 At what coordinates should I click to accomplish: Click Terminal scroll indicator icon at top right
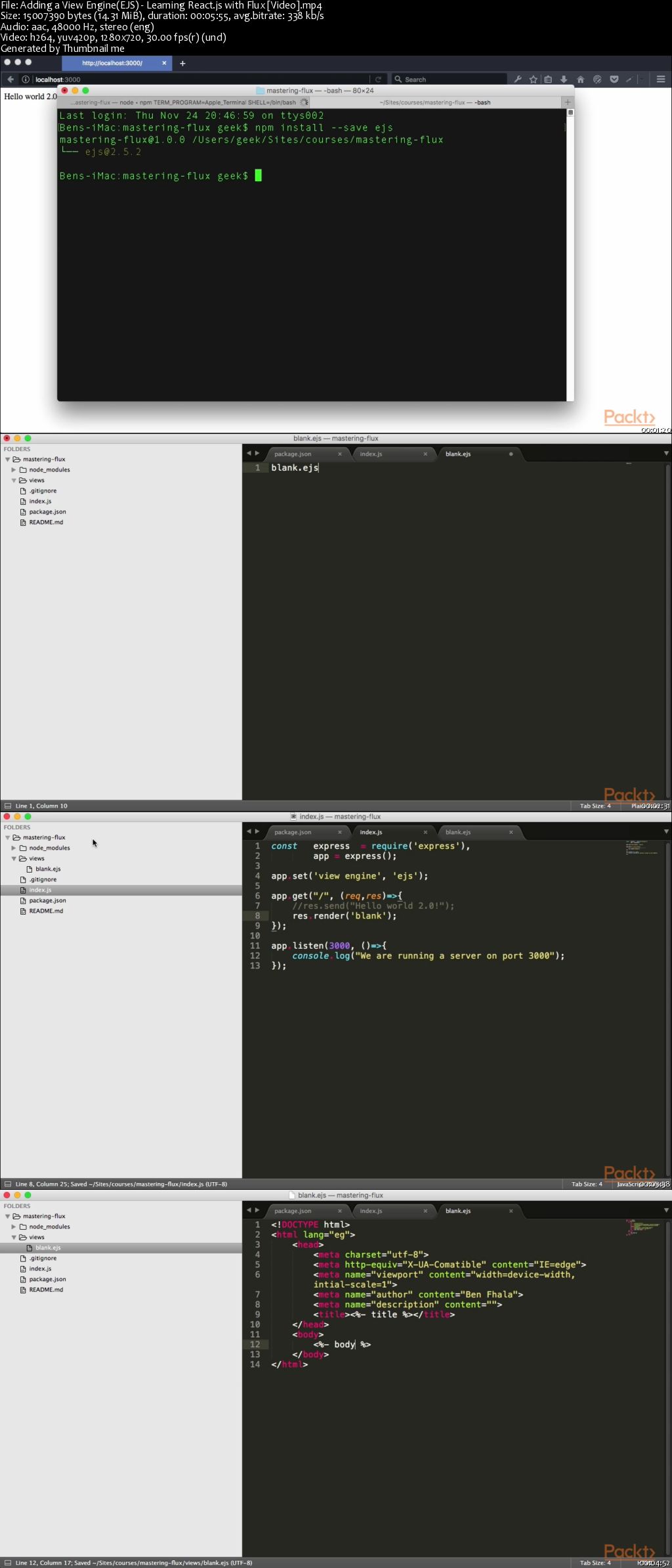coord(570,113)
